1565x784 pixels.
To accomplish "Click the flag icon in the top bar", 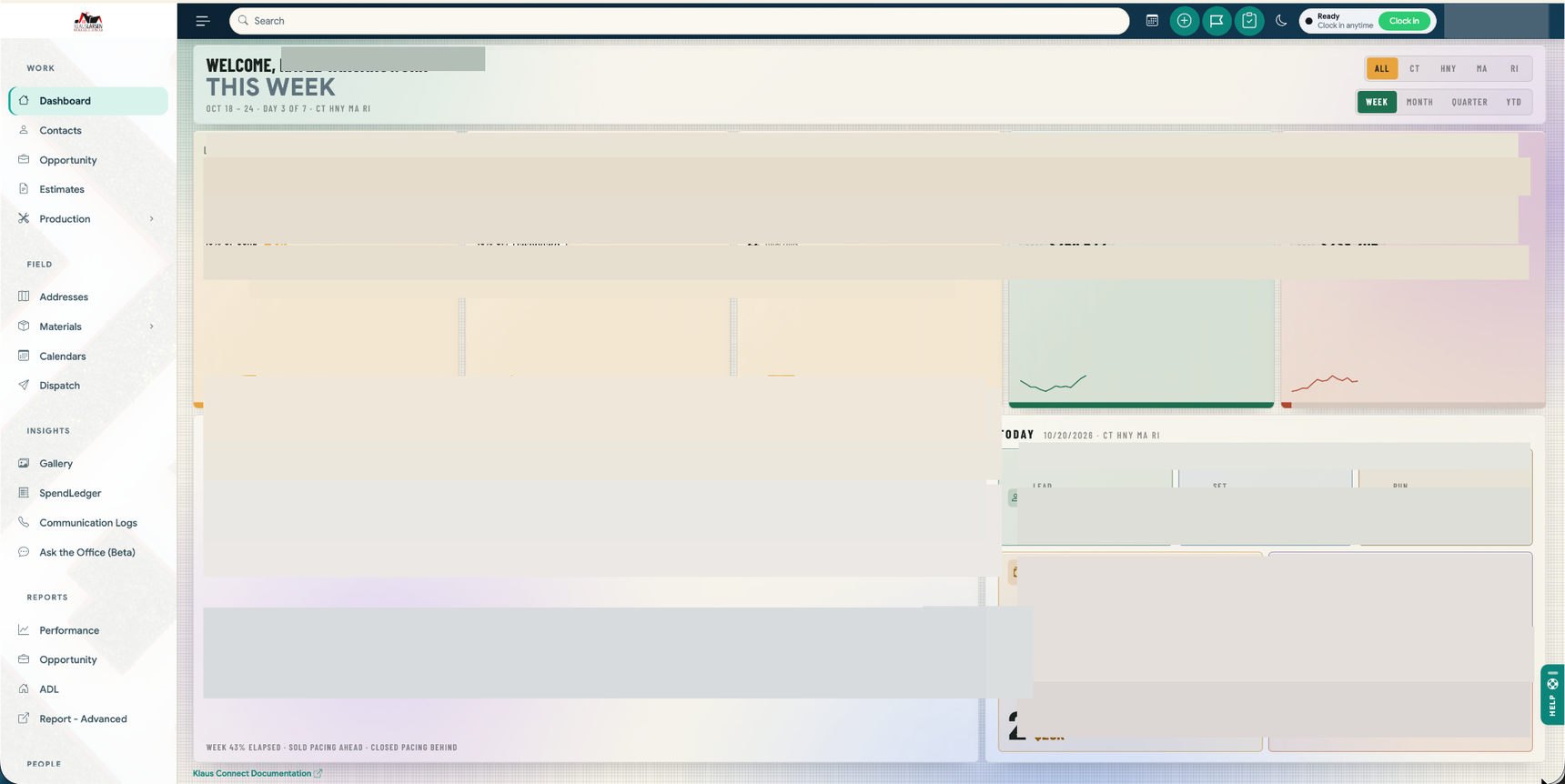I will pyautogui.click(x=1217, y=21).
